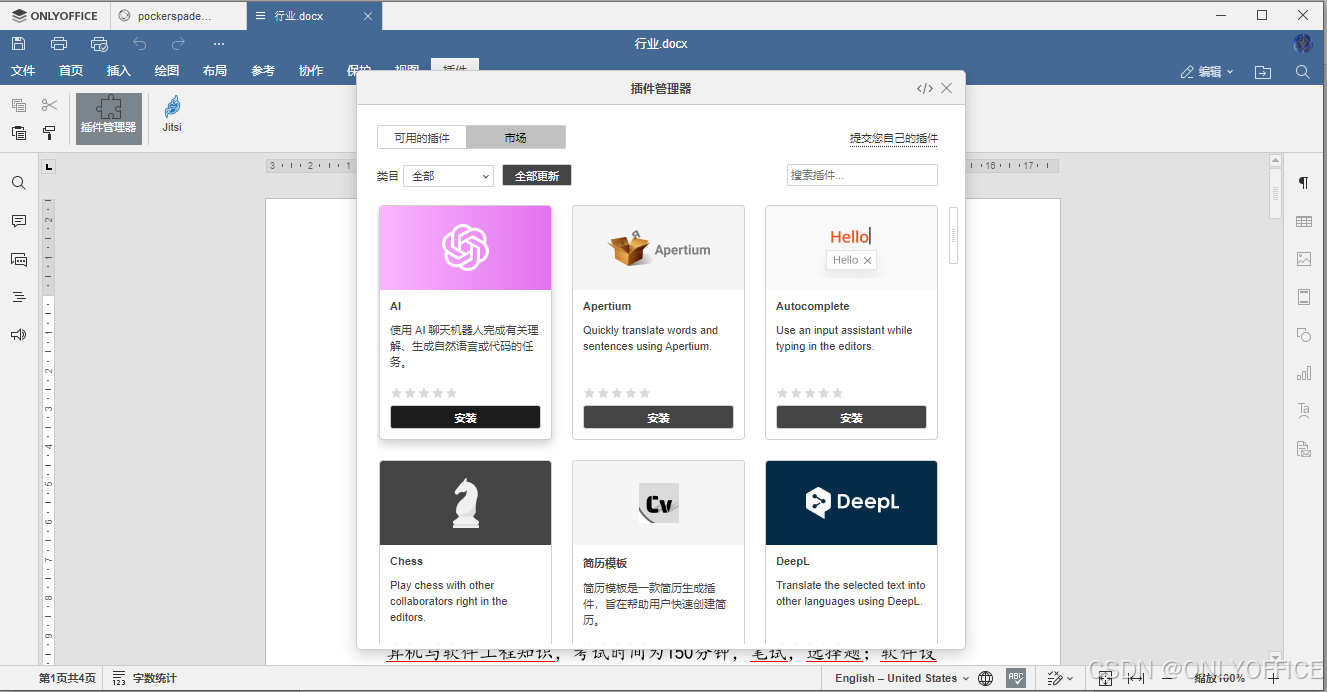
Task: Open Header and Footer settings in right sidebar
Action: coord(1304,297)
